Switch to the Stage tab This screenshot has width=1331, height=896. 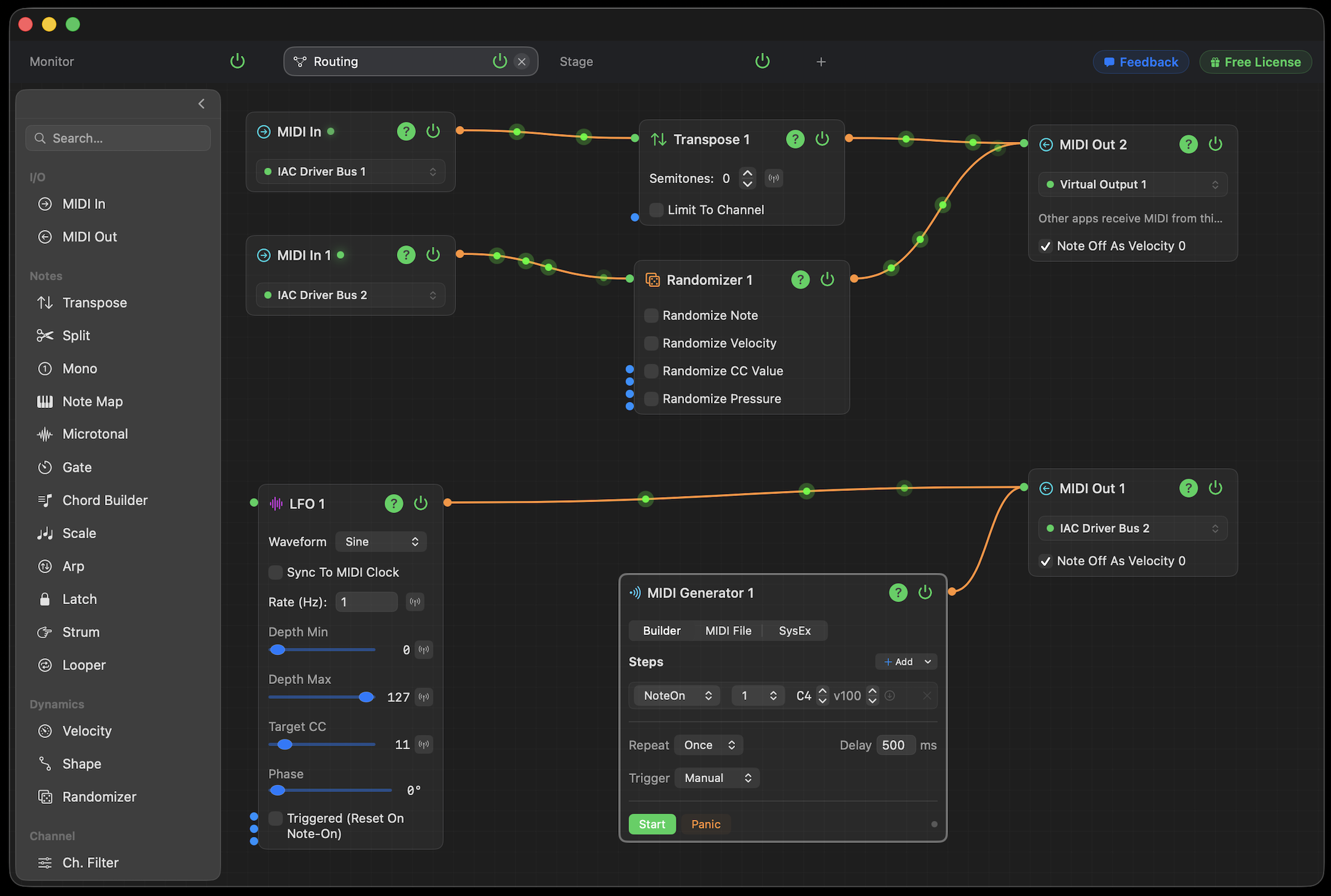[x=576, y=61]
